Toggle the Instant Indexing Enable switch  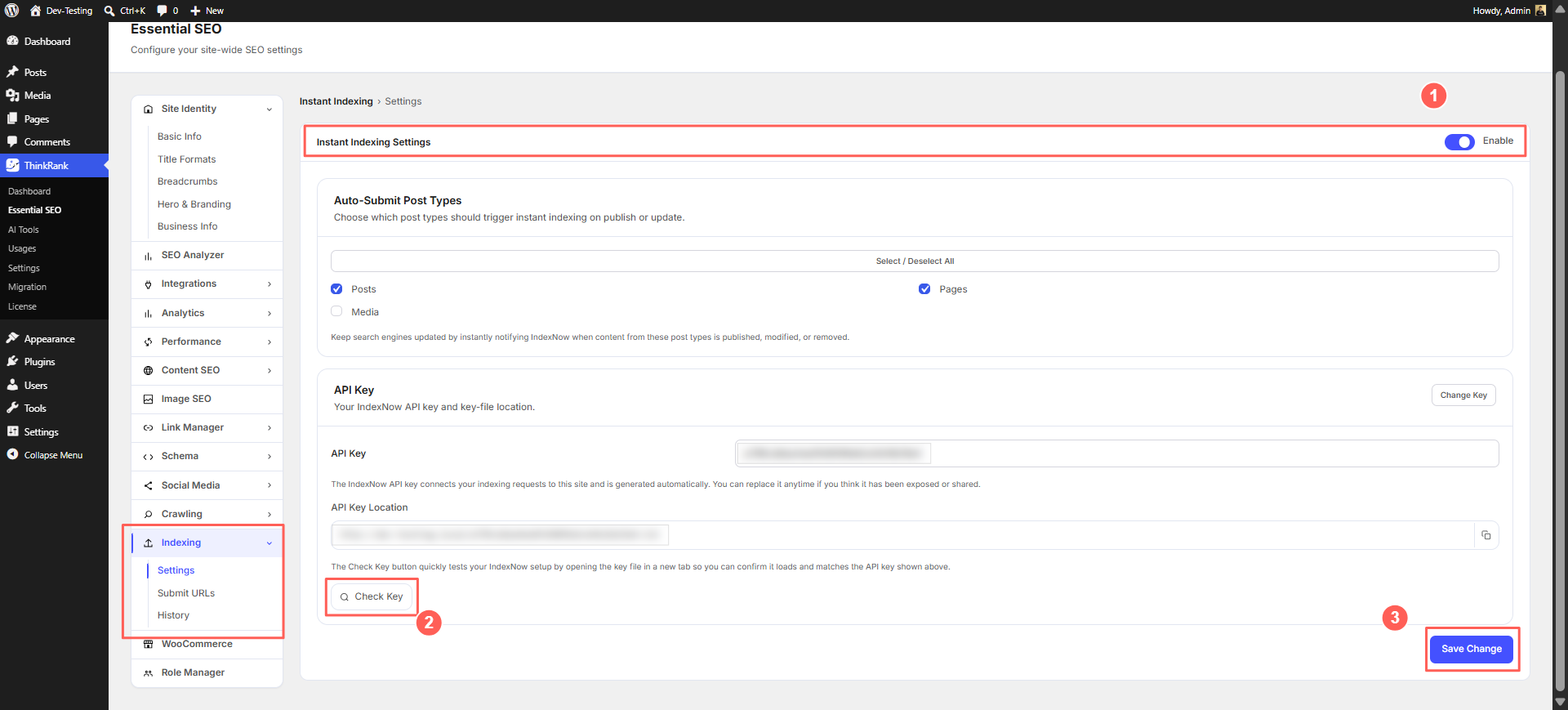[x=1459, y=141]
